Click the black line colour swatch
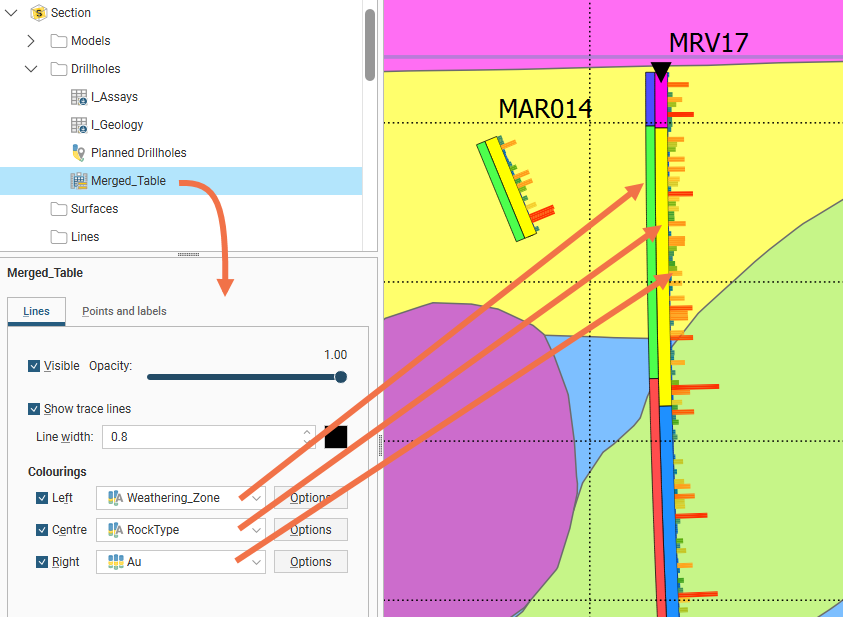Image resolution: width=843 pixels, height=617 pixels. (336, 437)
